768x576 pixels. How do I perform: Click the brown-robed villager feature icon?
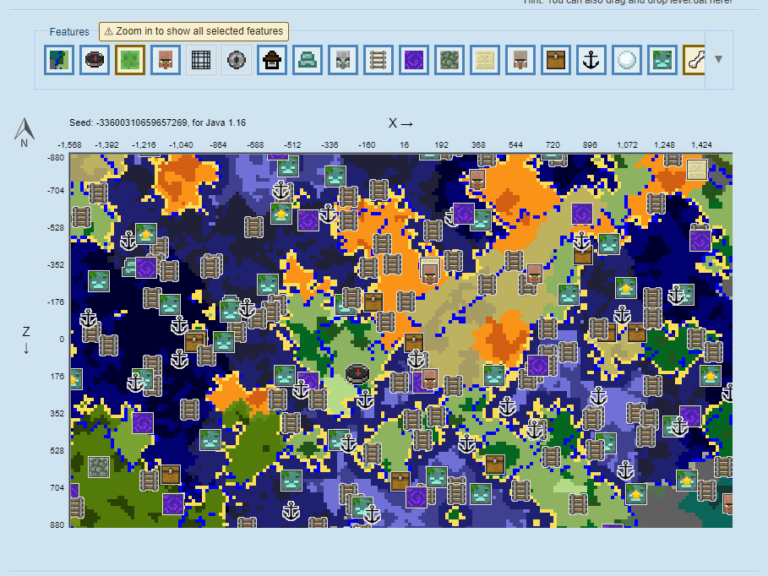pyautogui.click(x=521, y=60)
